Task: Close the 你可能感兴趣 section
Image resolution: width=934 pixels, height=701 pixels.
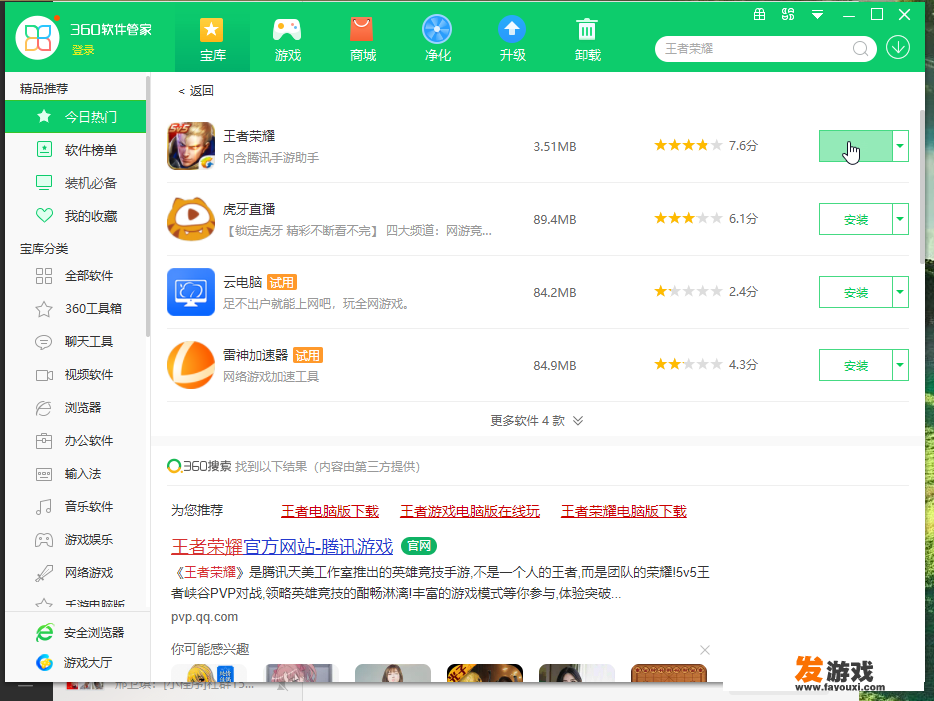Action: click(705, 650)
